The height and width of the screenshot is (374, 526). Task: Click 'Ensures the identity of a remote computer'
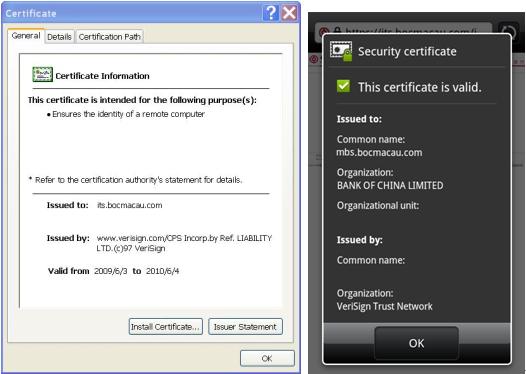point(128,114)
